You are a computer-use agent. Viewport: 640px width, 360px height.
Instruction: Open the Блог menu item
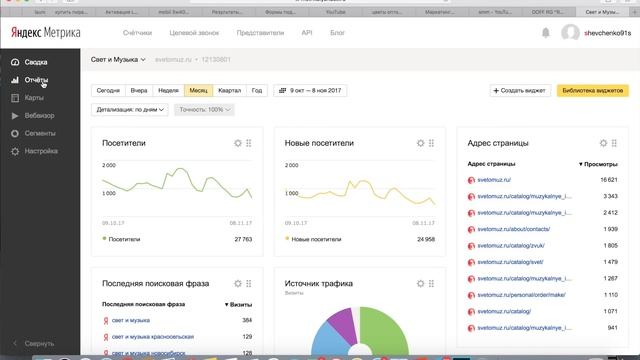click(337, 33)
